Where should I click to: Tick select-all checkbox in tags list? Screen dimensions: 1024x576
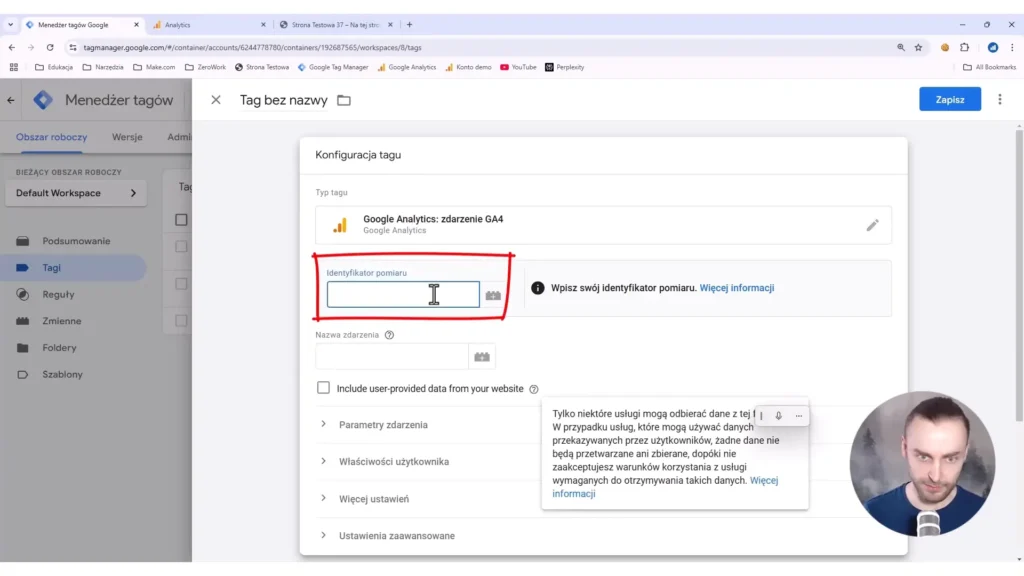181,220
